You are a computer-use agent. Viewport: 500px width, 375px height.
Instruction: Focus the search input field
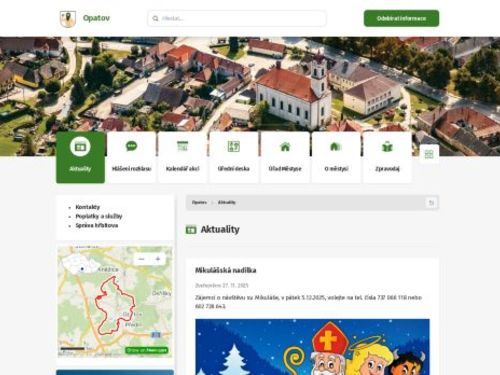237,18
